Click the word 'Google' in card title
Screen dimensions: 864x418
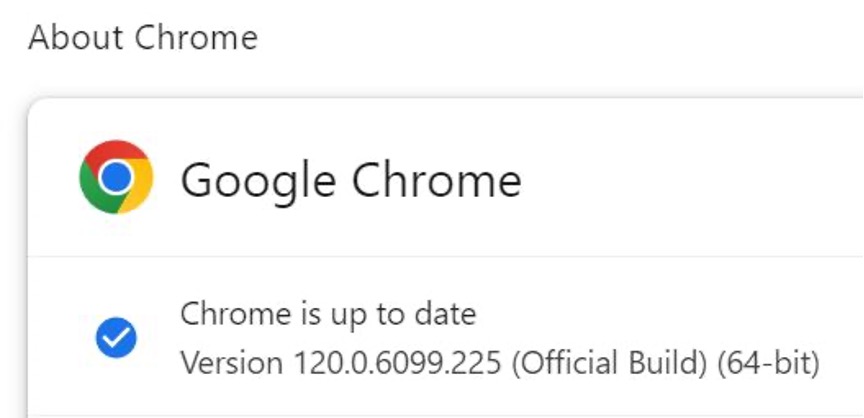[x=257, y=181]
